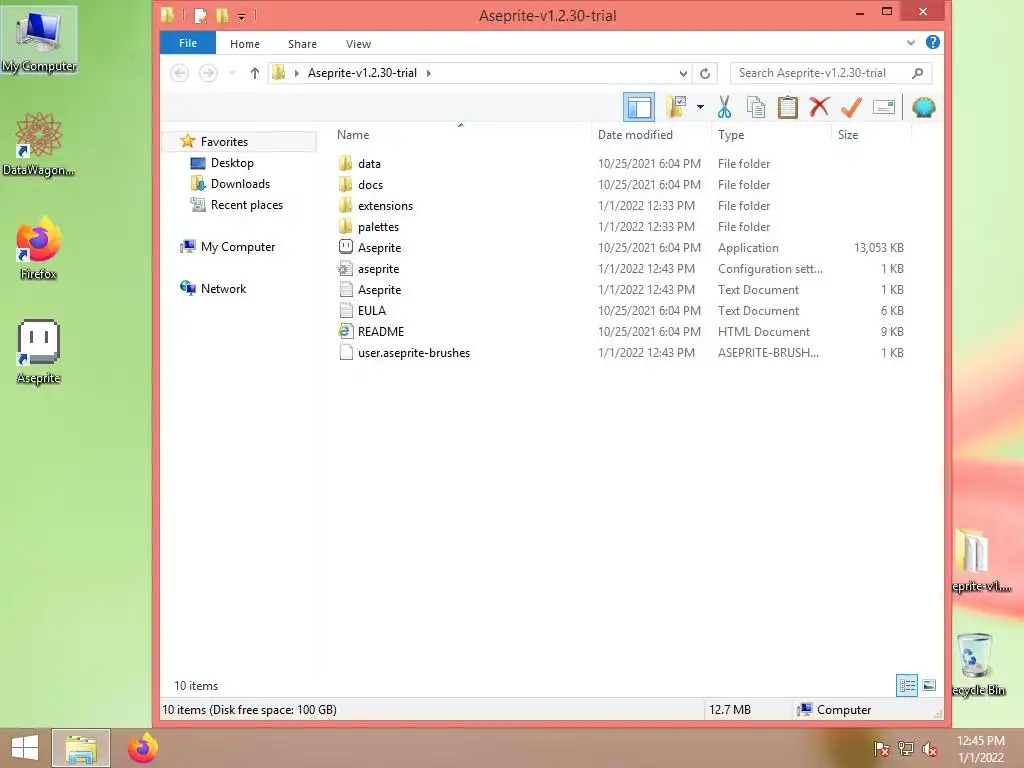Select the EULA text document
The width and height of the screenshot is (1024, 768).
(620, 310)
